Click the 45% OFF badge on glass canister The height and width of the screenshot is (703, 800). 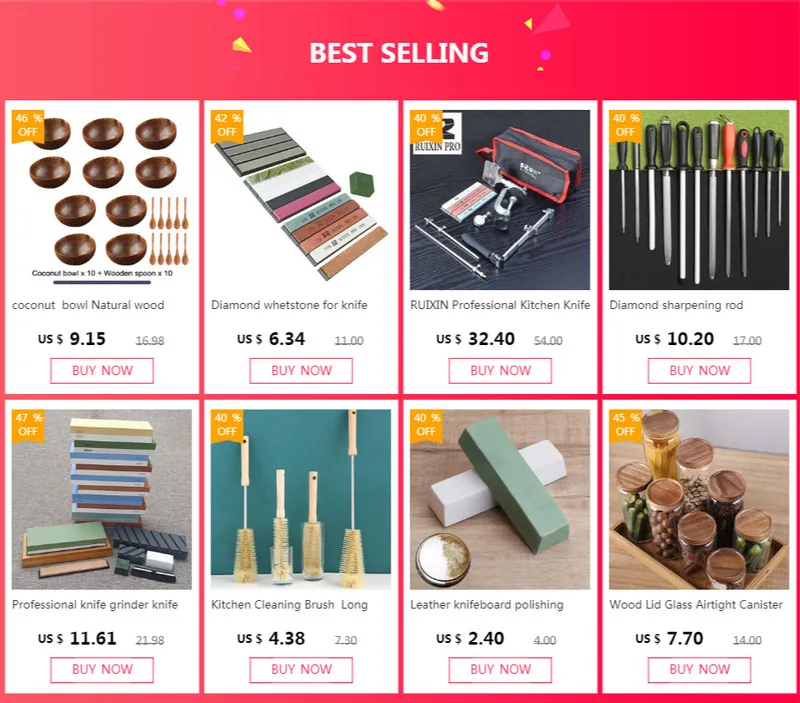pos(625,425)
